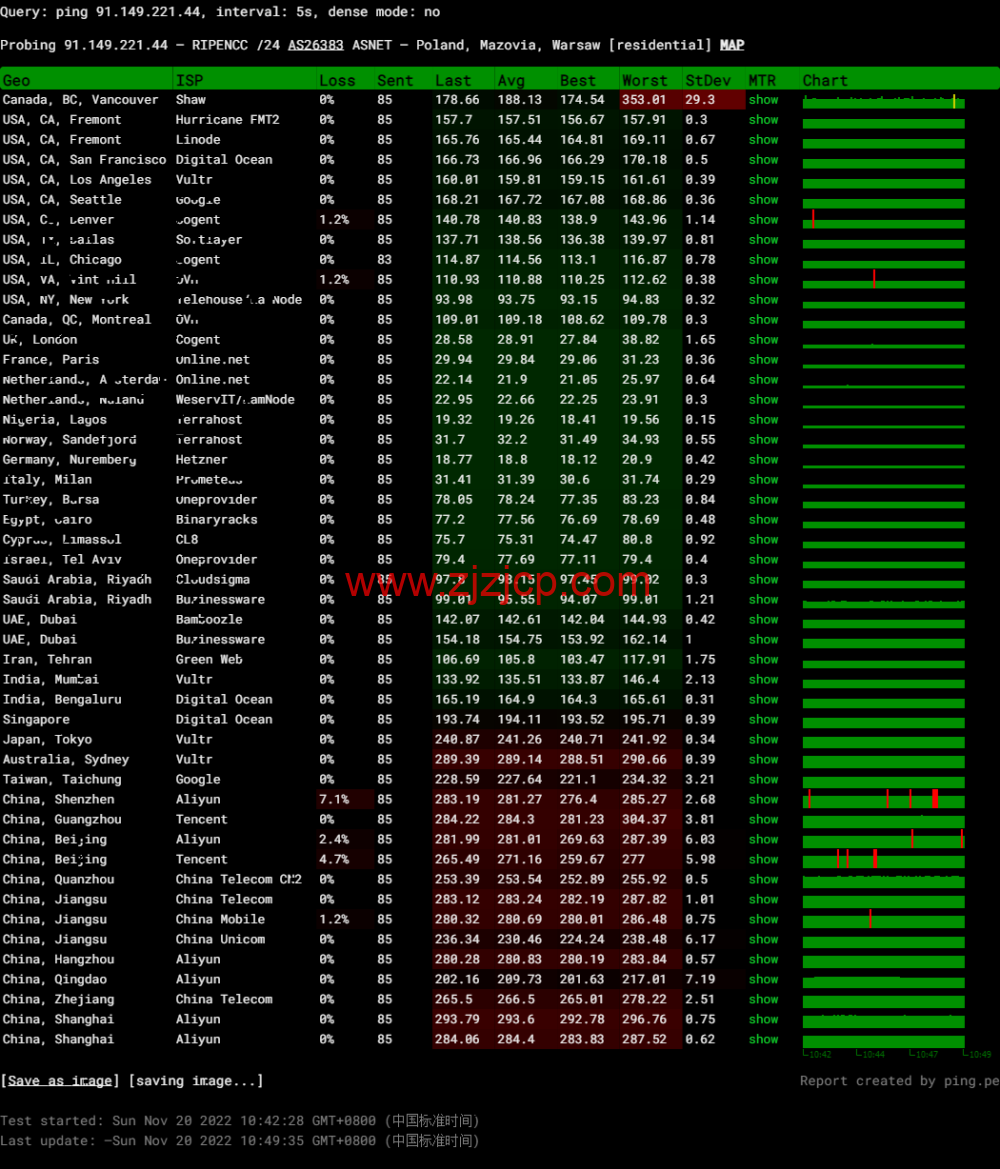Click the Worst column header
Screen dimensions: 1000x1169
pyautogui.click(x=644, y=80)
